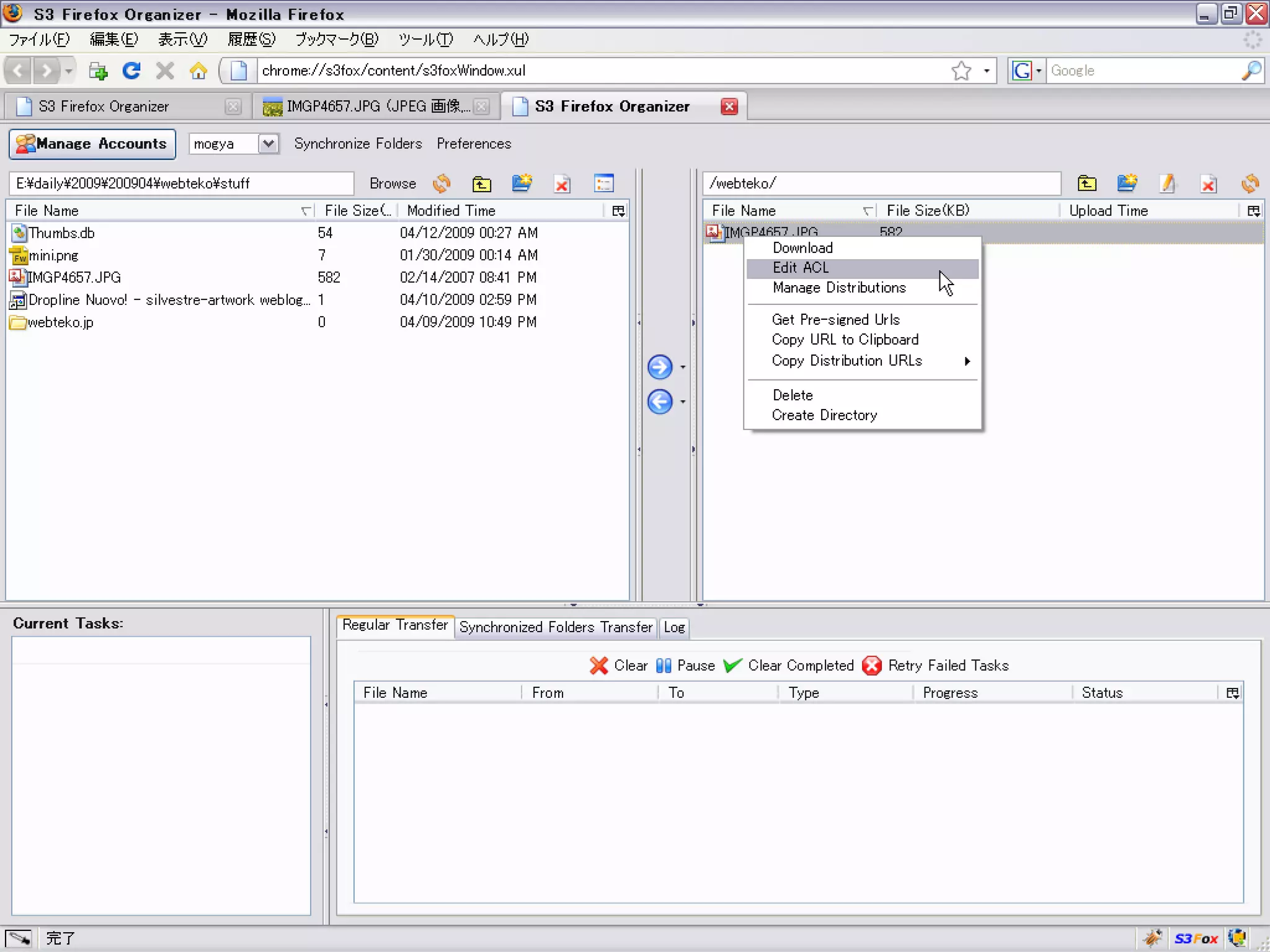Refresh the local folder listing
The width and height of the screenshot is (1270, 952).
click(442, 183)
